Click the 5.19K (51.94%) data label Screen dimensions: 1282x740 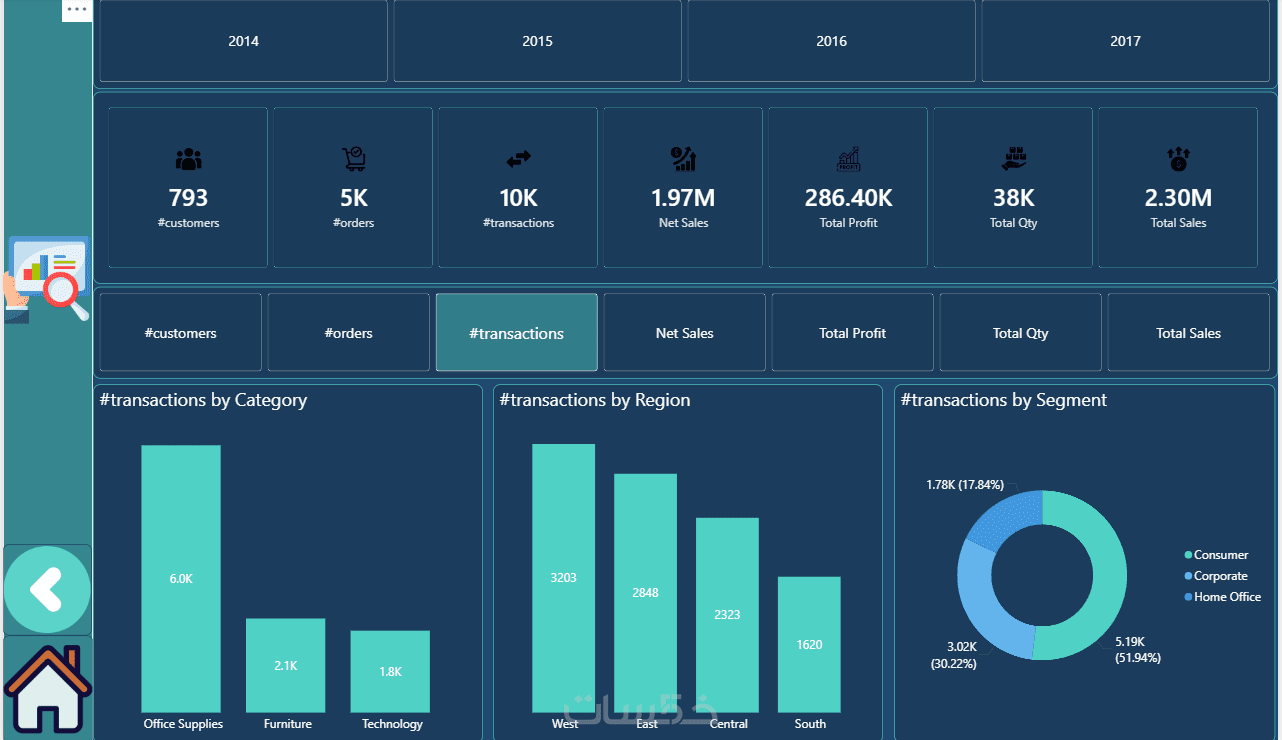pyautogui.click(x=1138, y=649)
